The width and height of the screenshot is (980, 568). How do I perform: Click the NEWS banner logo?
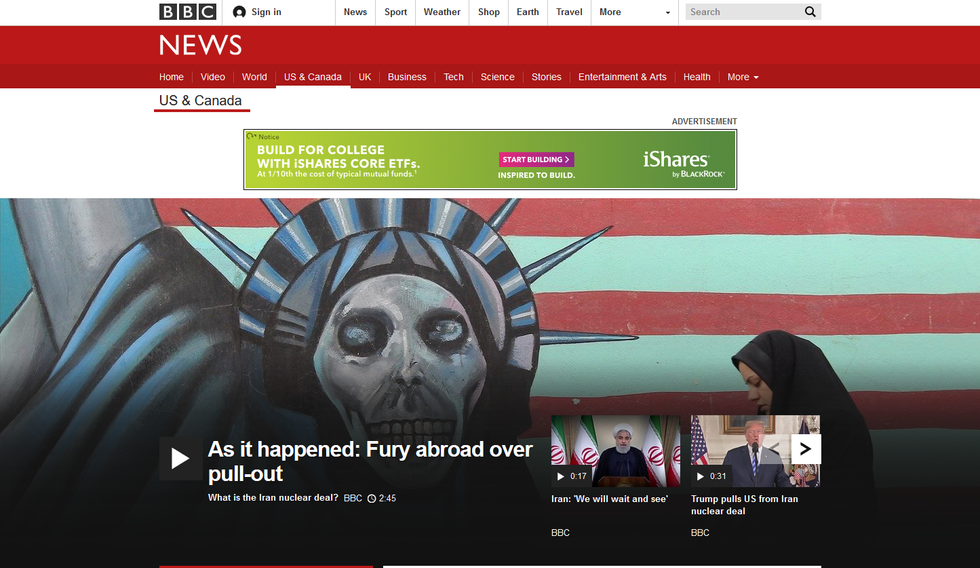click(200, 45)
